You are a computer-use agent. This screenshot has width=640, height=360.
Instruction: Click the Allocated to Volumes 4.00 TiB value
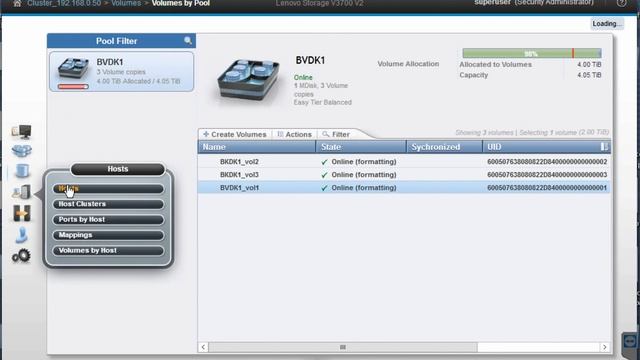[589, 64]
